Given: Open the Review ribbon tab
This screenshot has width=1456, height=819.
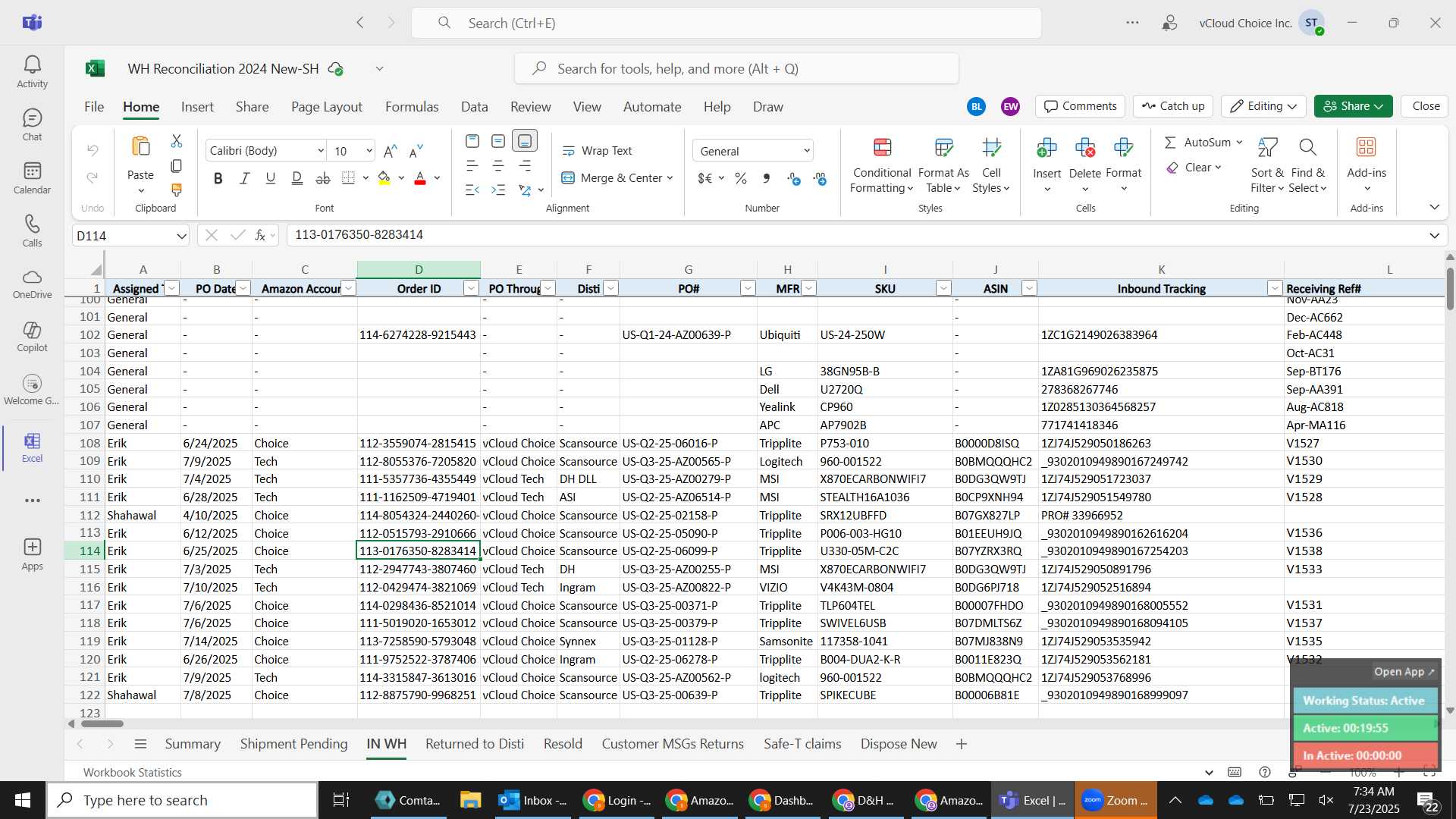Looking at the screenshot, I should [x=531, y=107].
